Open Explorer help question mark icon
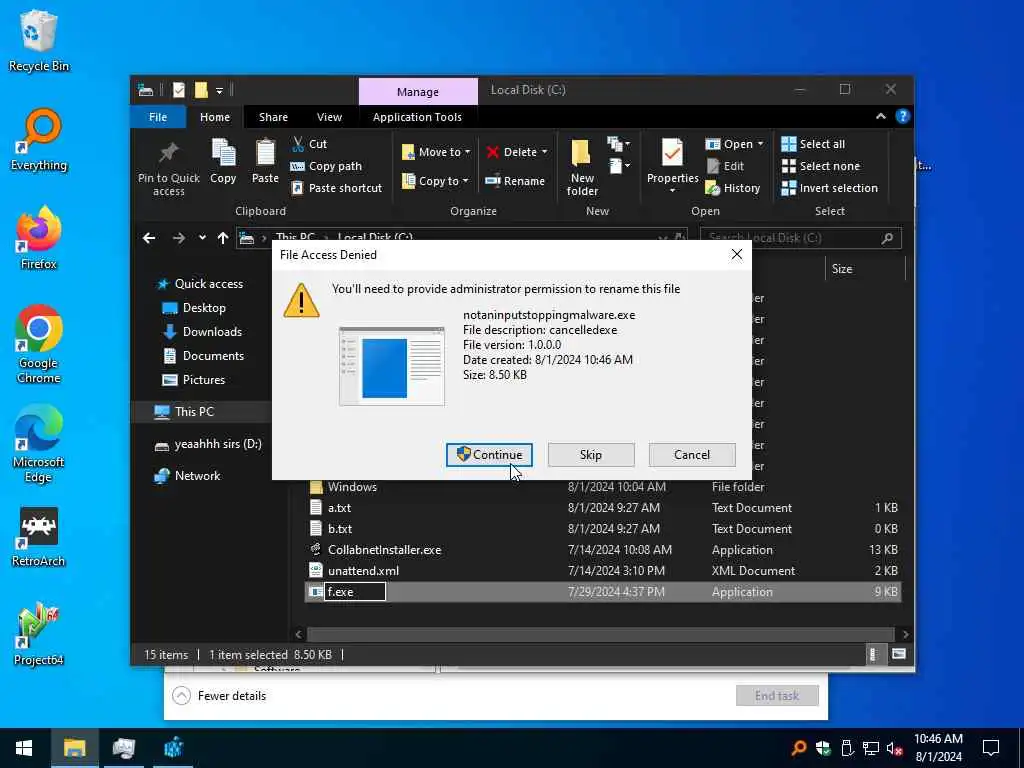This screenshot has height=768, width=1024. coord(903,116)
